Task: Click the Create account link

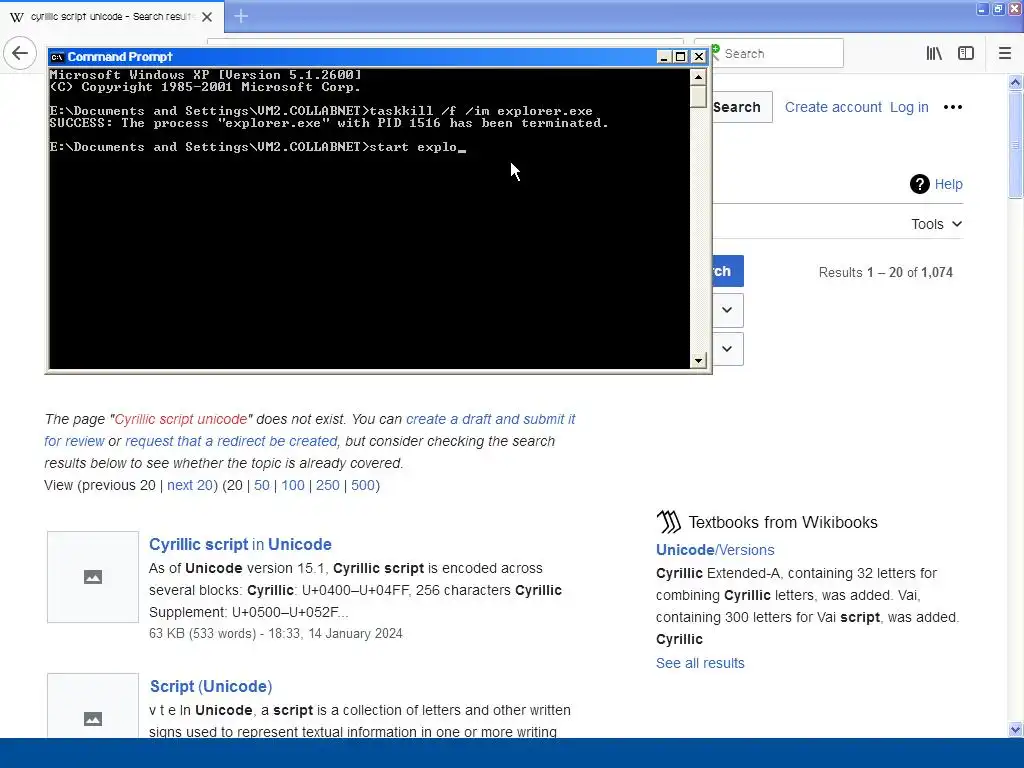Action: click(833, 107)
